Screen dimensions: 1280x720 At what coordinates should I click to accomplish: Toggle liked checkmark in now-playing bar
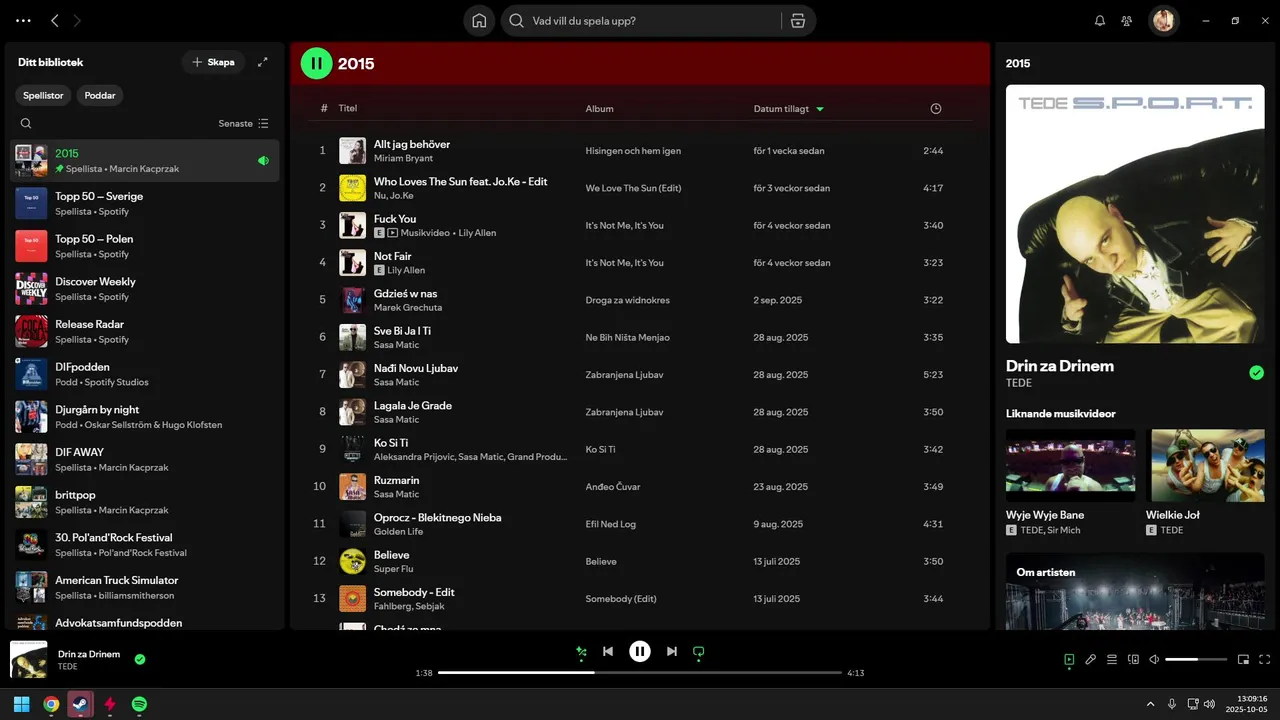click(140, 659)
